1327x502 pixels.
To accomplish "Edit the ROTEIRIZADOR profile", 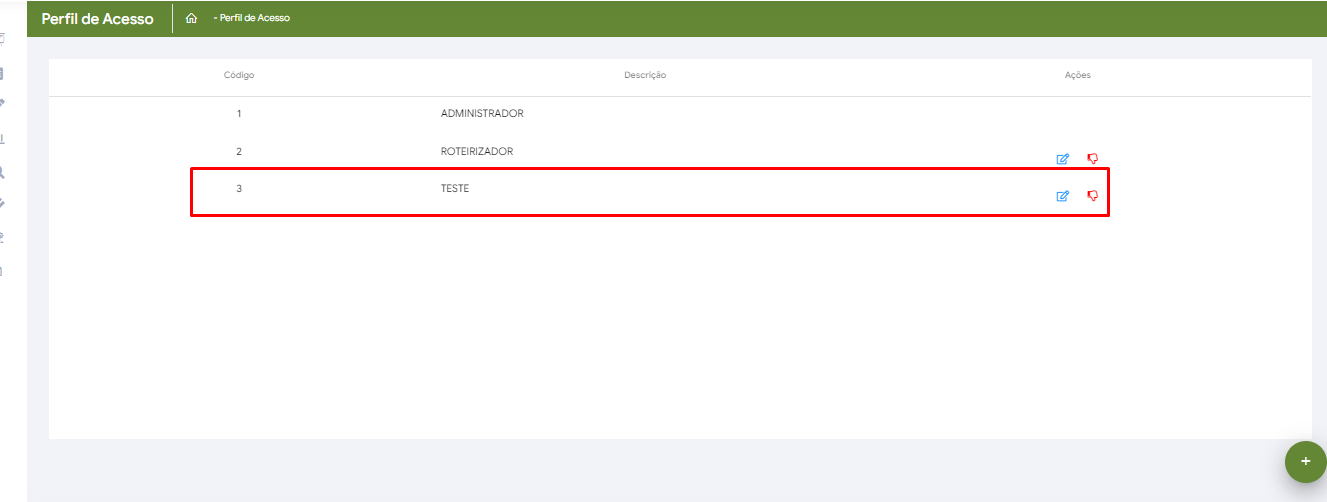I will (1063, 159).
